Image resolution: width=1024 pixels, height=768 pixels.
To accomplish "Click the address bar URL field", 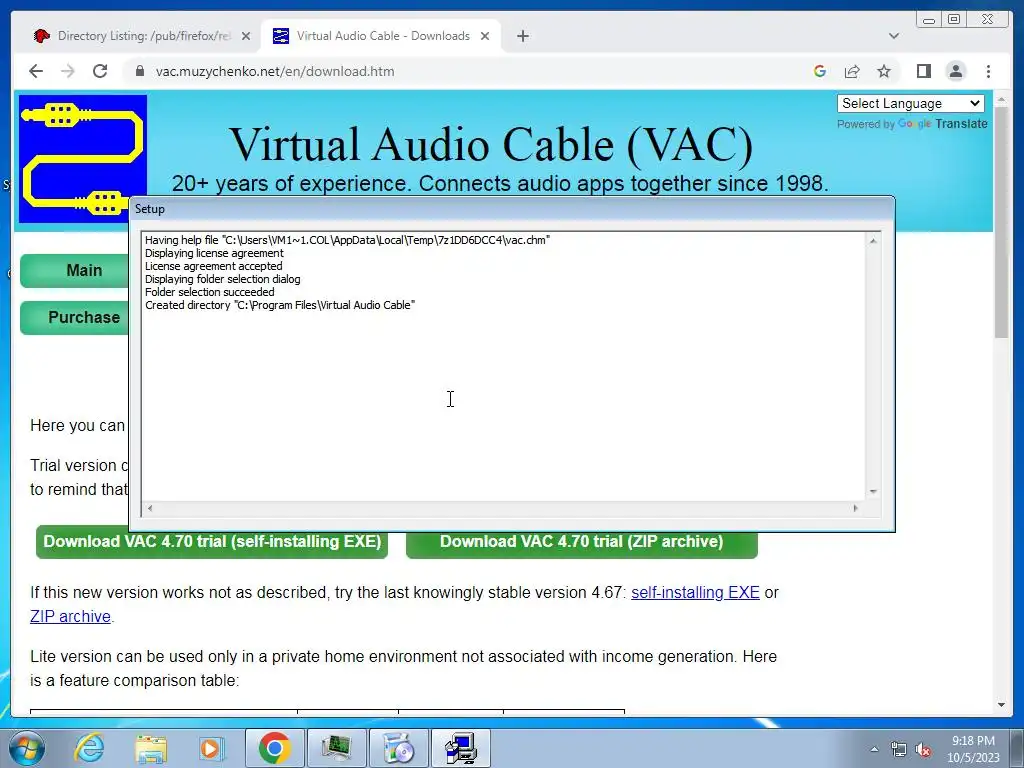I will point(470,71).
